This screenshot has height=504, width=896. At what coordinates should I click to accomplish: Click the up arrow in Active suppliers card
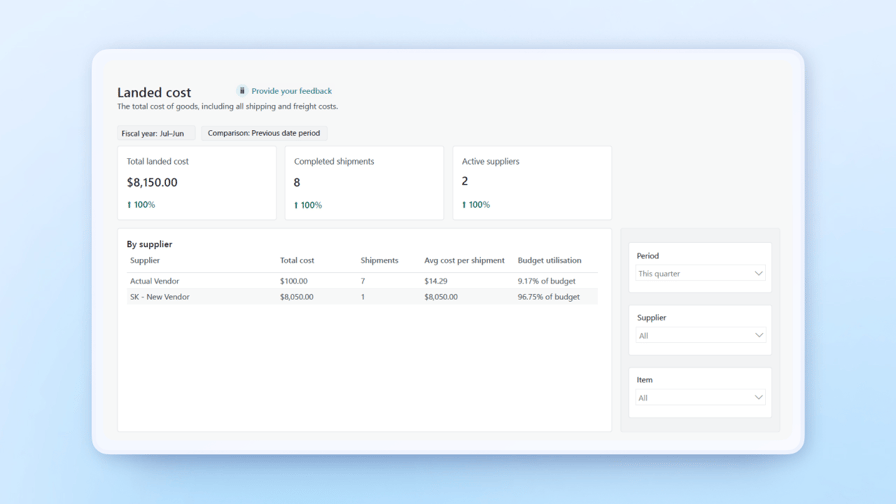click(x=464, y=205)
